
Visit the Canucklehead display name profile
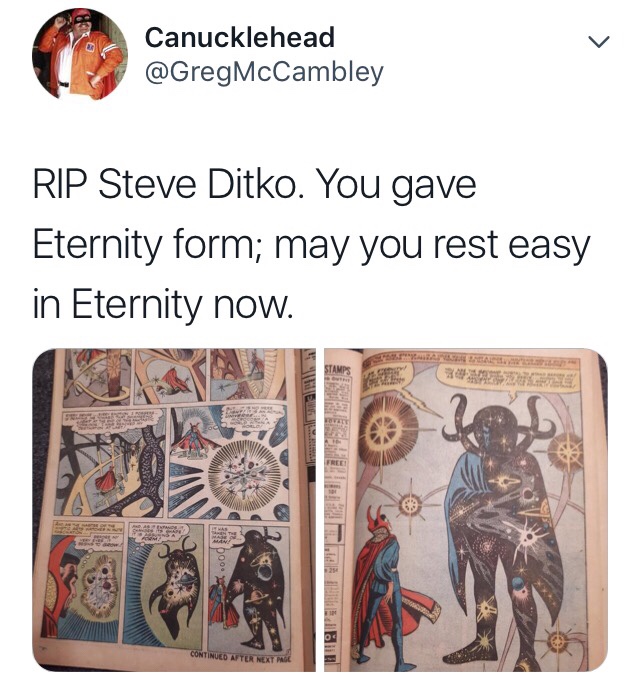pos(240,38)
